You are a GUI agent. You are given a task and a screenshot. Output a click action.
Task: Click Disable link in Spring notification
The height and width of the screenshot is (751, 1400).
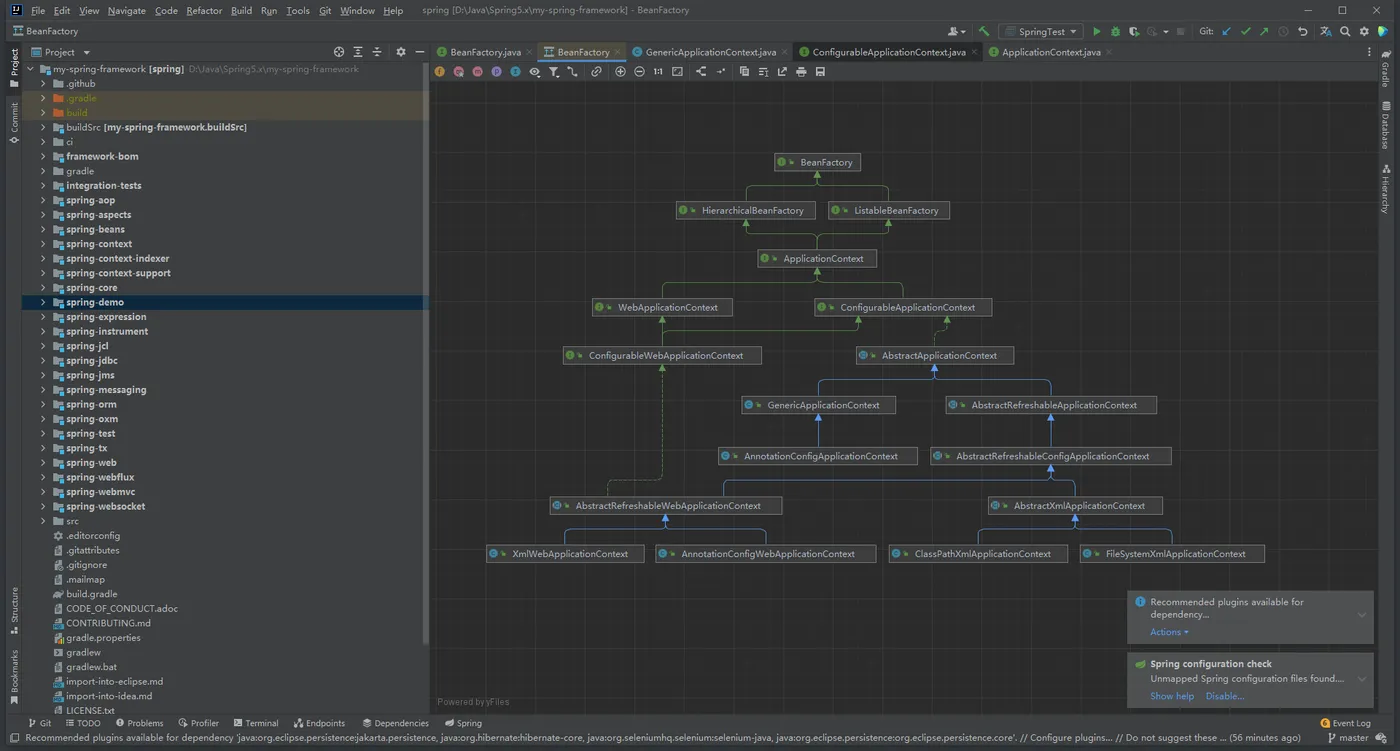click(1224, 696)
